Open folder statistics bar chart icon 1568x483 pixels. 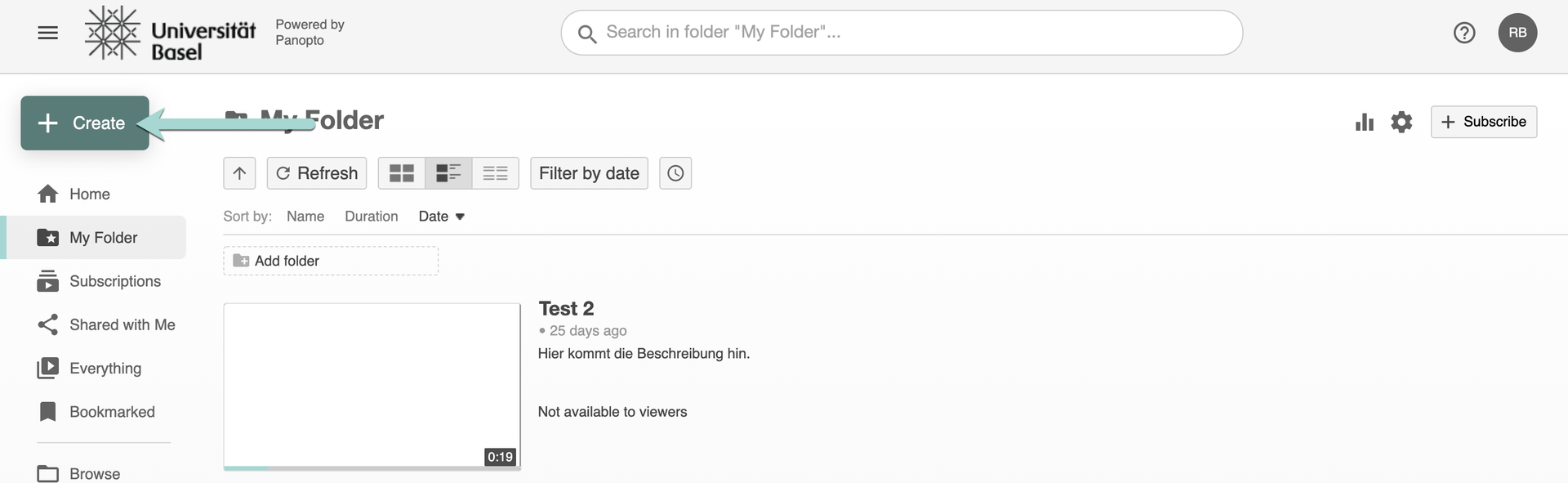1364,123
